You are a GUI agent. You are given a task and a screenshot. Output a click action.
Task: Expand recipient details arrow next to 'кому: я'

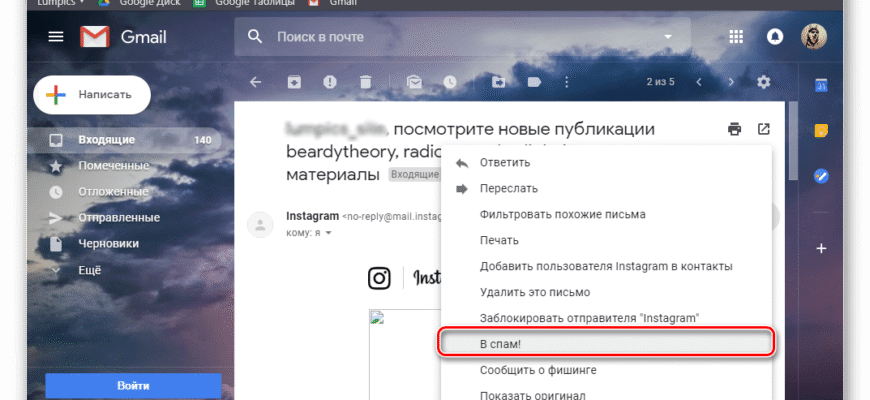[328, 233]
